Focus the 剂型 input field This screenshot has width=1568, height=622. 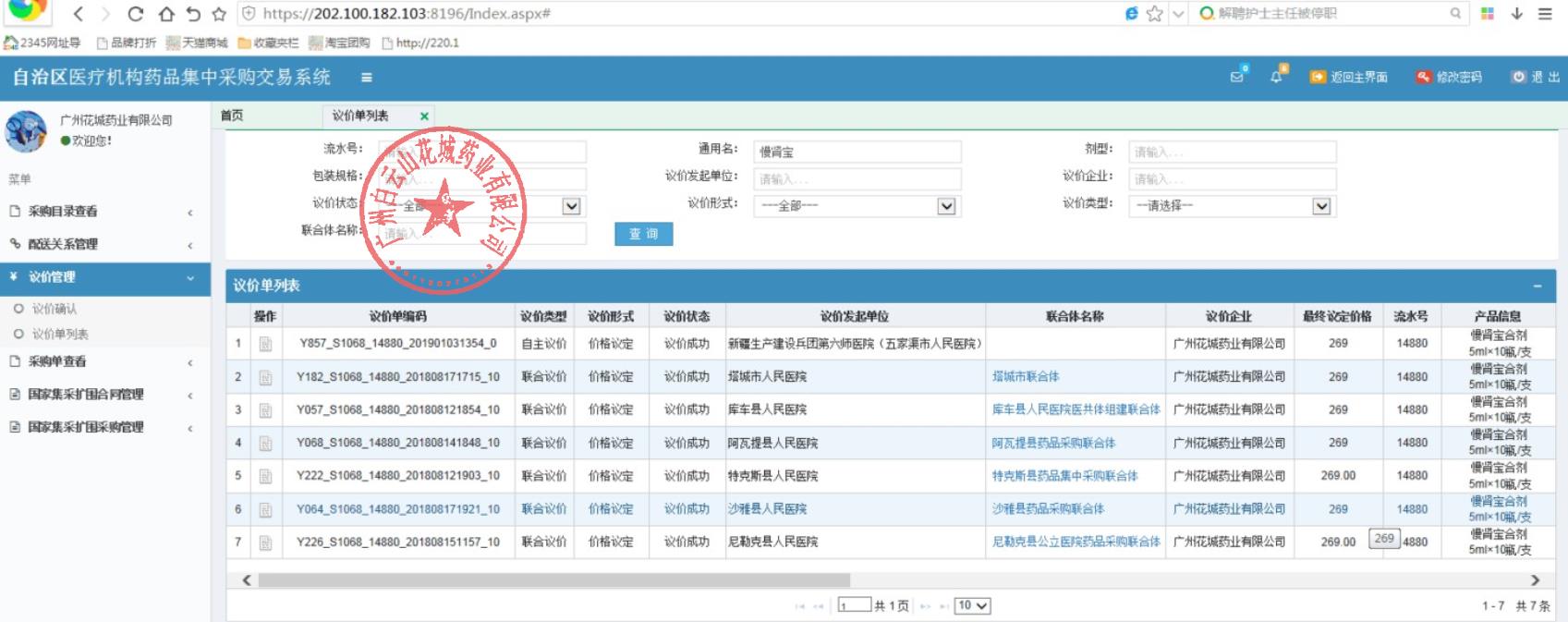click(1233, 152)
